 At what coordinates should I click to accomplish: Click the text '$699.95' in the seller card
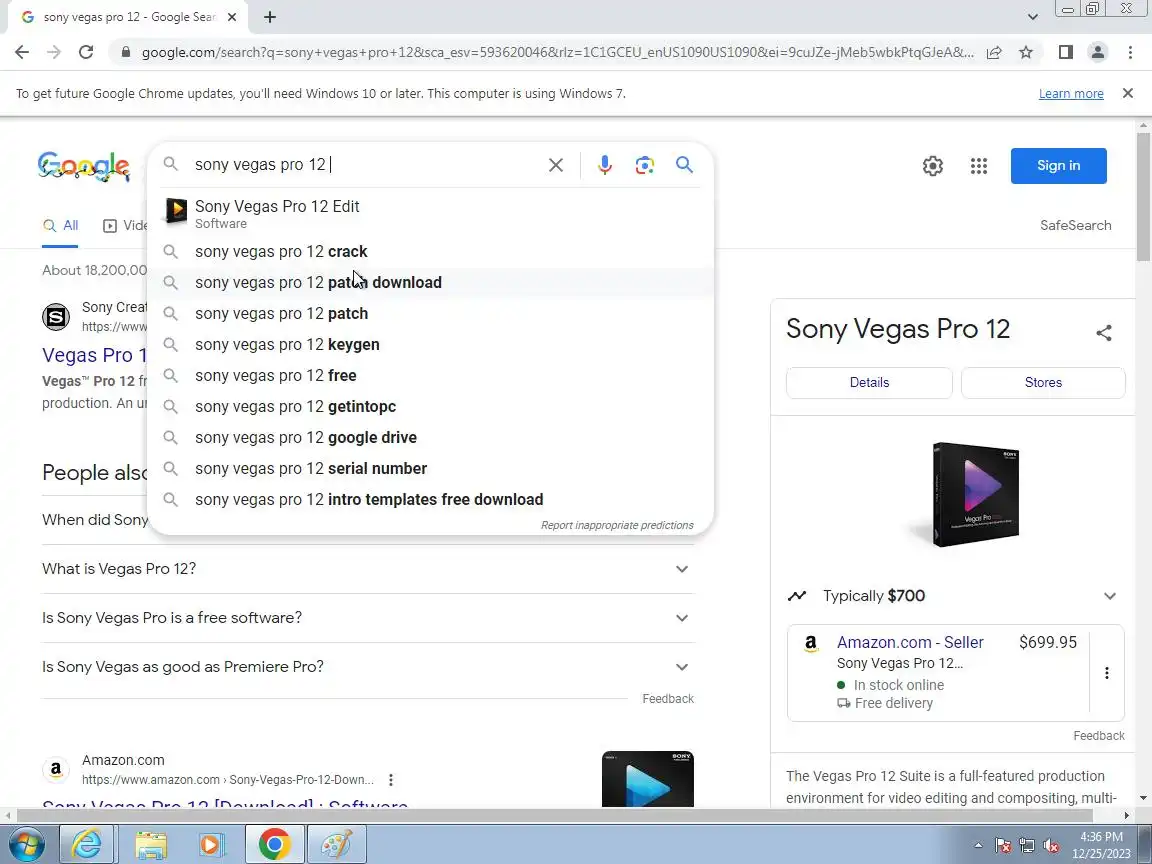tap(1048, 642)
